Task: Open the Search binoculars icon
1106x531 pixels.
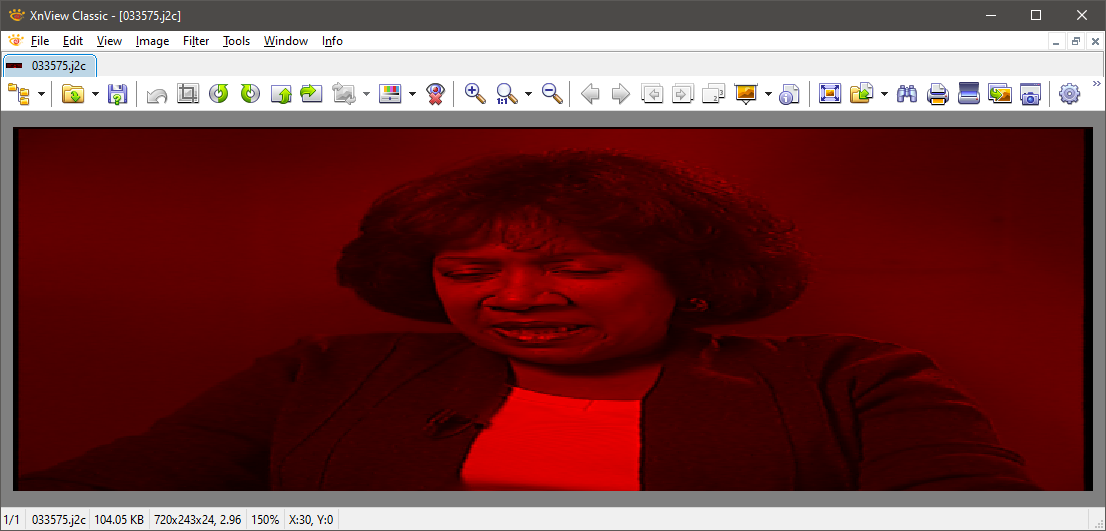Action: 906,94
